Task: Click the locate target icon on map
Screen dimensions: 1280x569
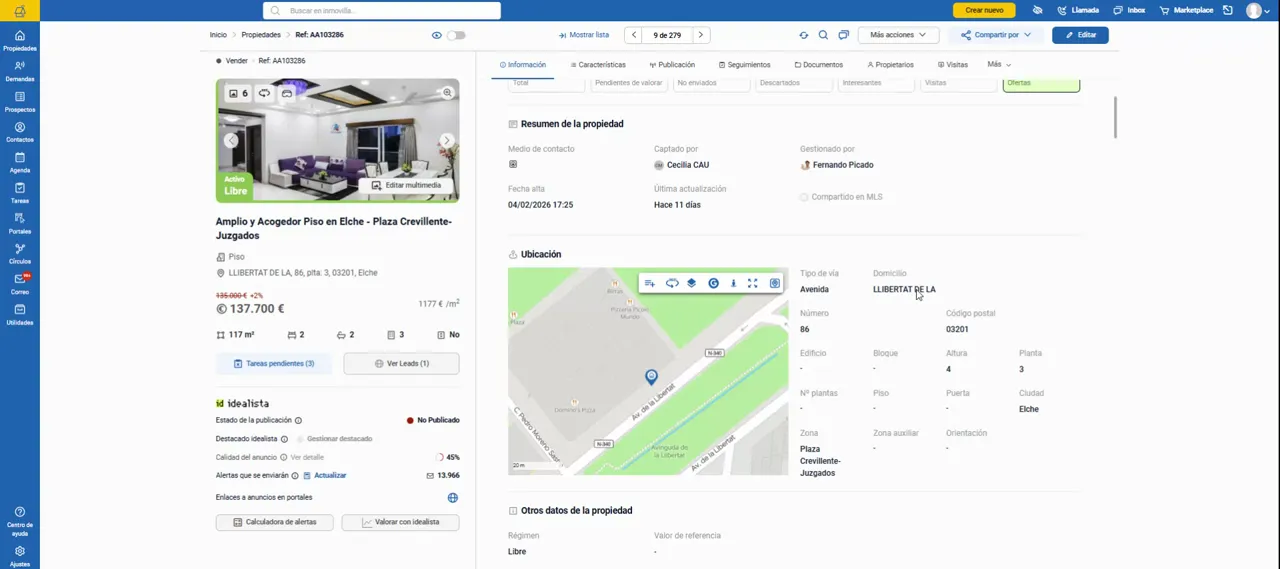Action: pos(774,283)
